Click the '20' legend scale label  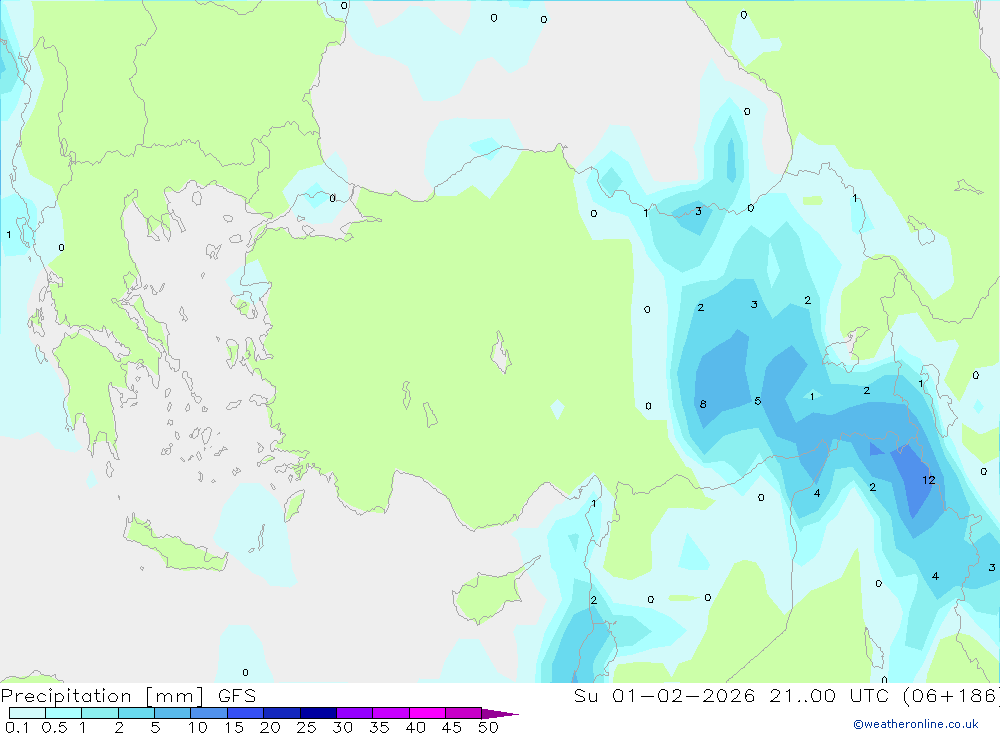tap(270, 727)
